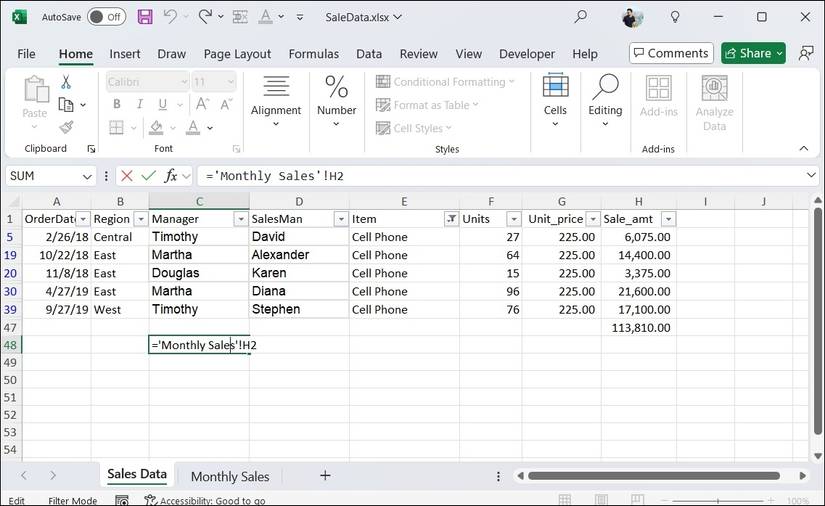
Task: Click the Borders icon
Action: point(116,127)
